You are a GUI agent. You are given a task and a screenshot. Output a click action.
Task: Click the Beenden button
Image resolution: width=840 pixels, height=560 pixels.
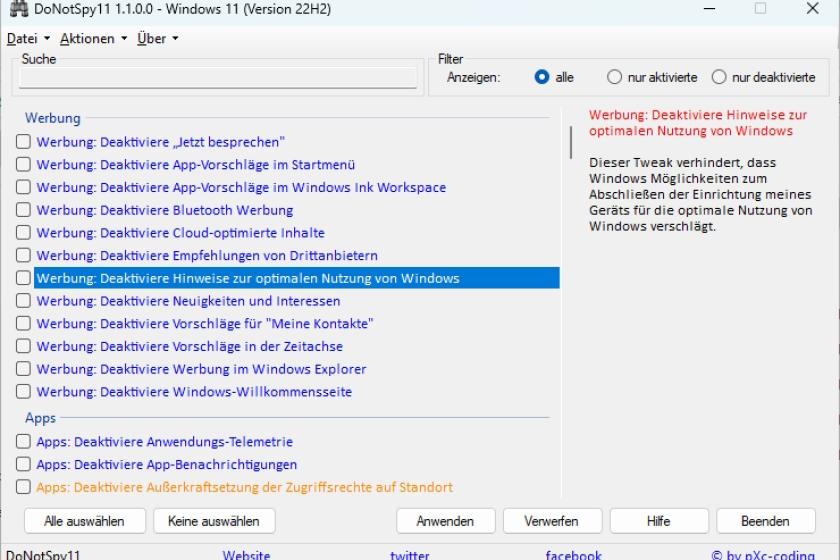click(766, 521)
